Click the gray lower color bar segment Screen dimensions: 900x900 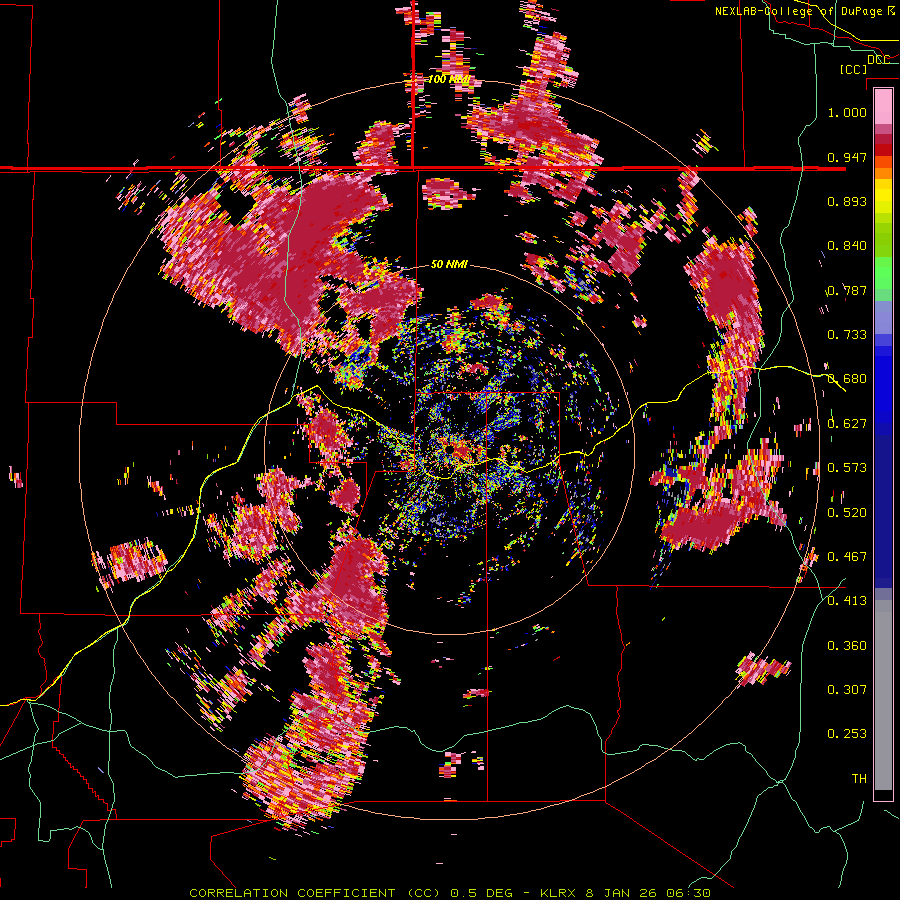[883, 695]
